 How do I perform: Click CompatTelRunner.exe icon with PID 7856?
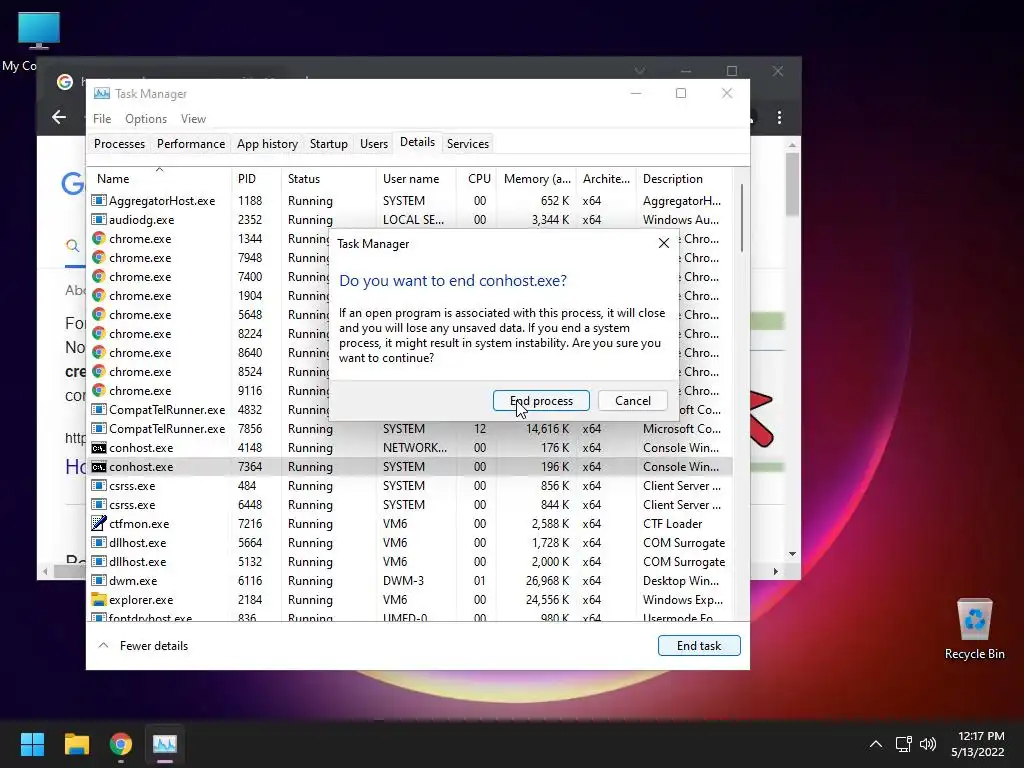tap(99, 428)
